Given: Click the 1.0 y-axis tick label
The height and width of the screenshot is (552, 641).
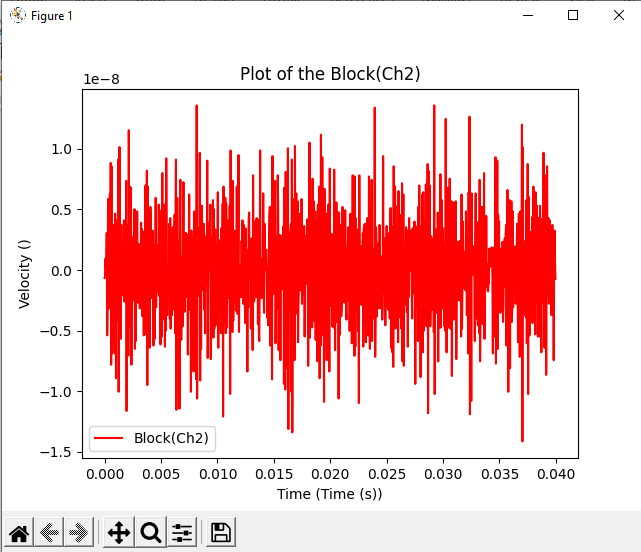Looking at the screenshot, I should point(61,150).
